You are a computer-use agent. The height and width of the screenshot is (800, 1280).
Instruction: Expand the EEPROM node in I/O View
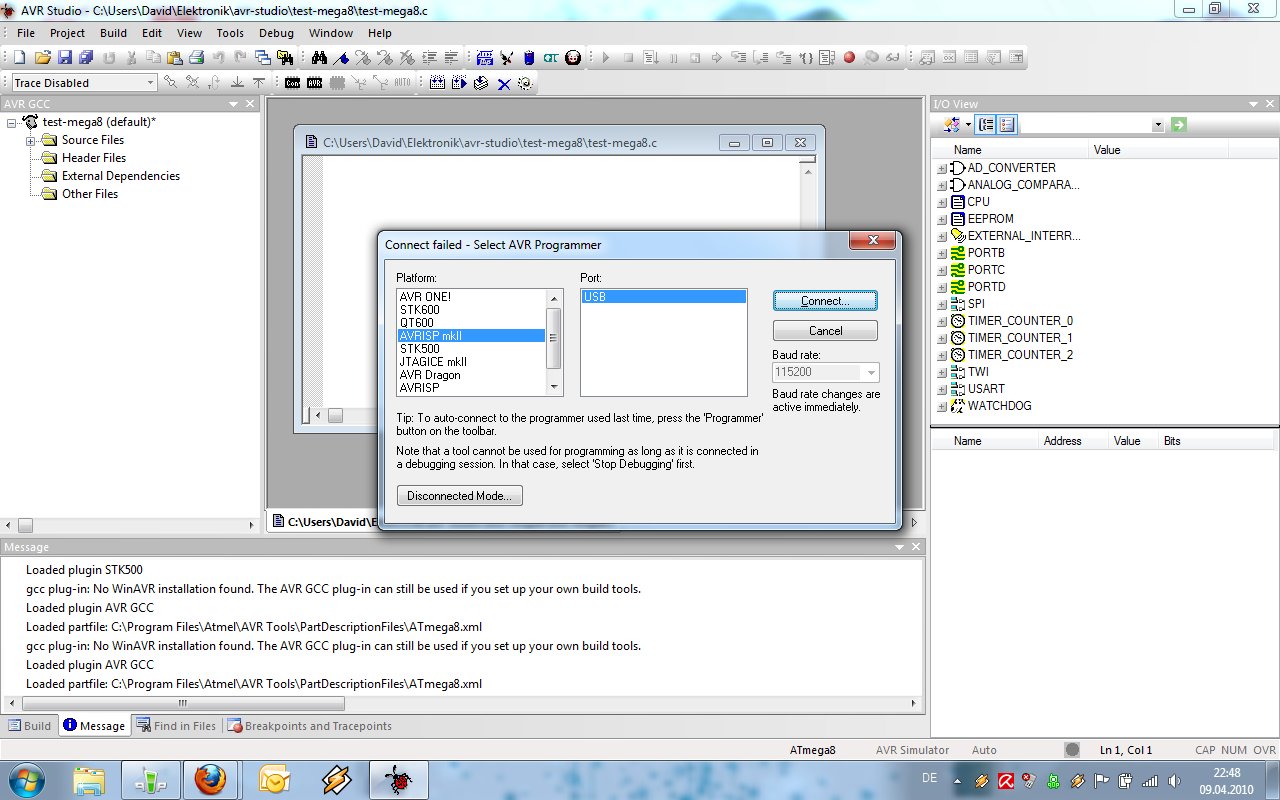tap(941, 219)
